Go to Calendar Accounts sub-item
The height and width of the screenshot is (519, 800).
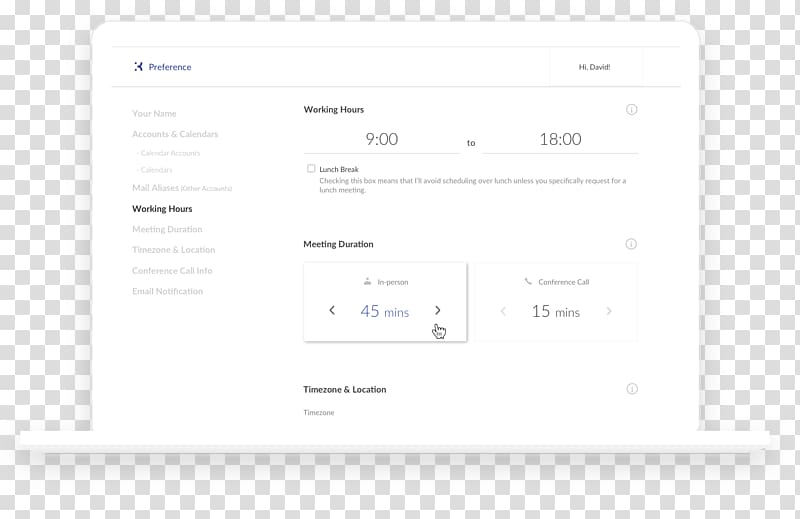(x=169, y=153)
